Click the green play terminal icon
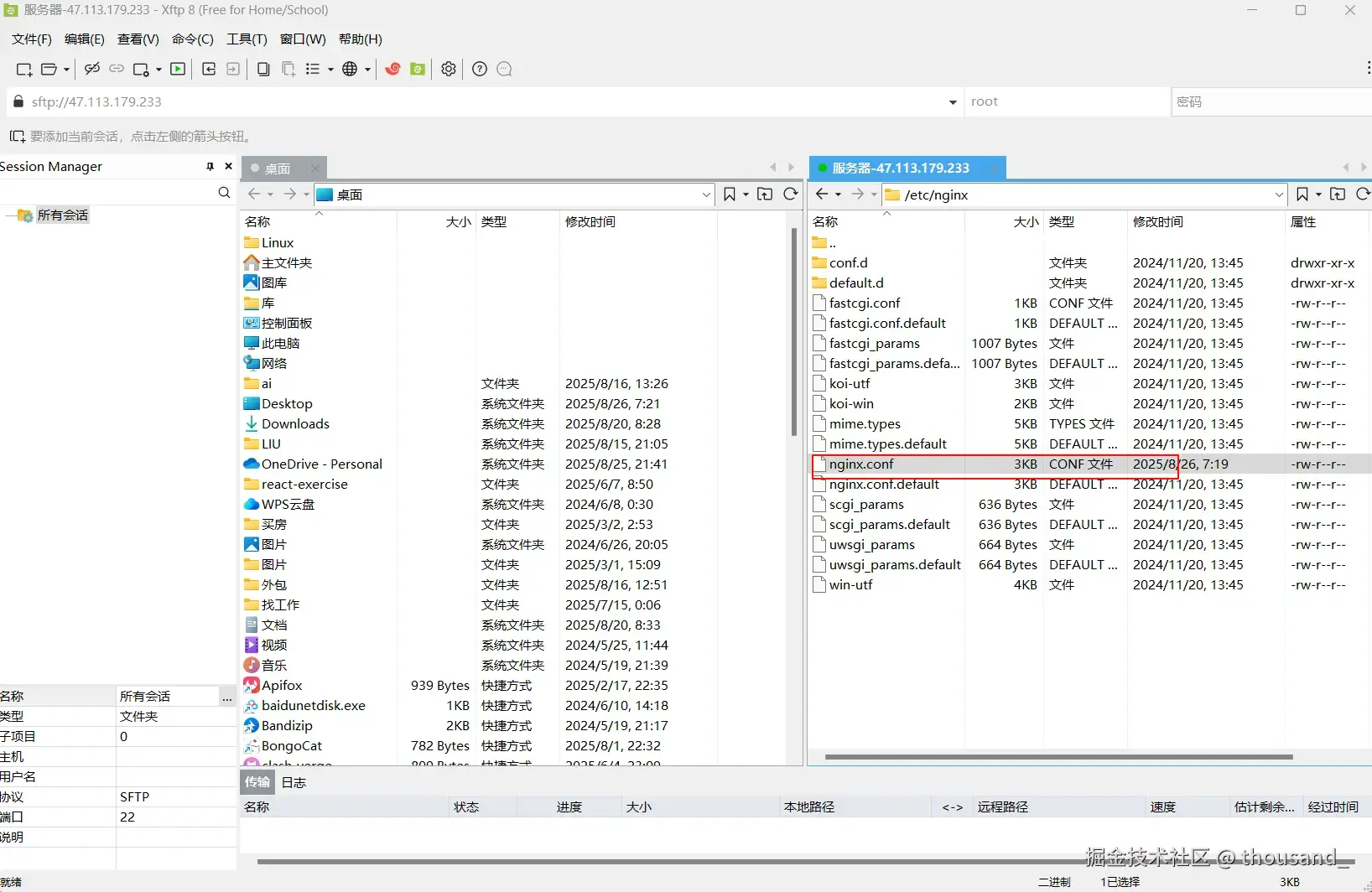The height and width of the screenshot is (892, 1372). click(178, 69)
